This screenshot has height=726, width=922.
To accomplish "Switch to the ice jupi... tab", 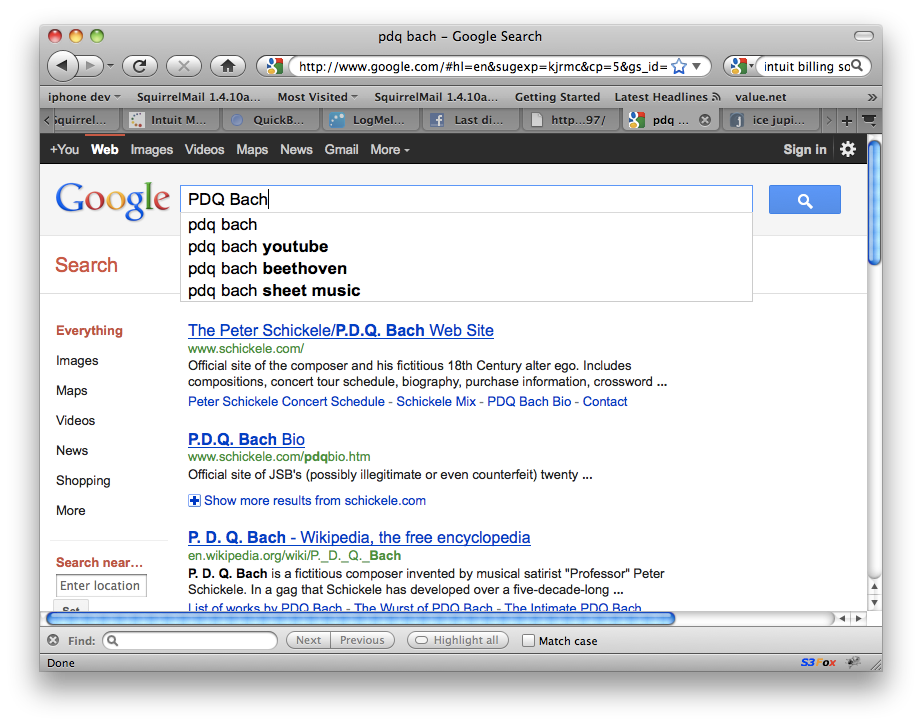I will [x=771, y=120].
